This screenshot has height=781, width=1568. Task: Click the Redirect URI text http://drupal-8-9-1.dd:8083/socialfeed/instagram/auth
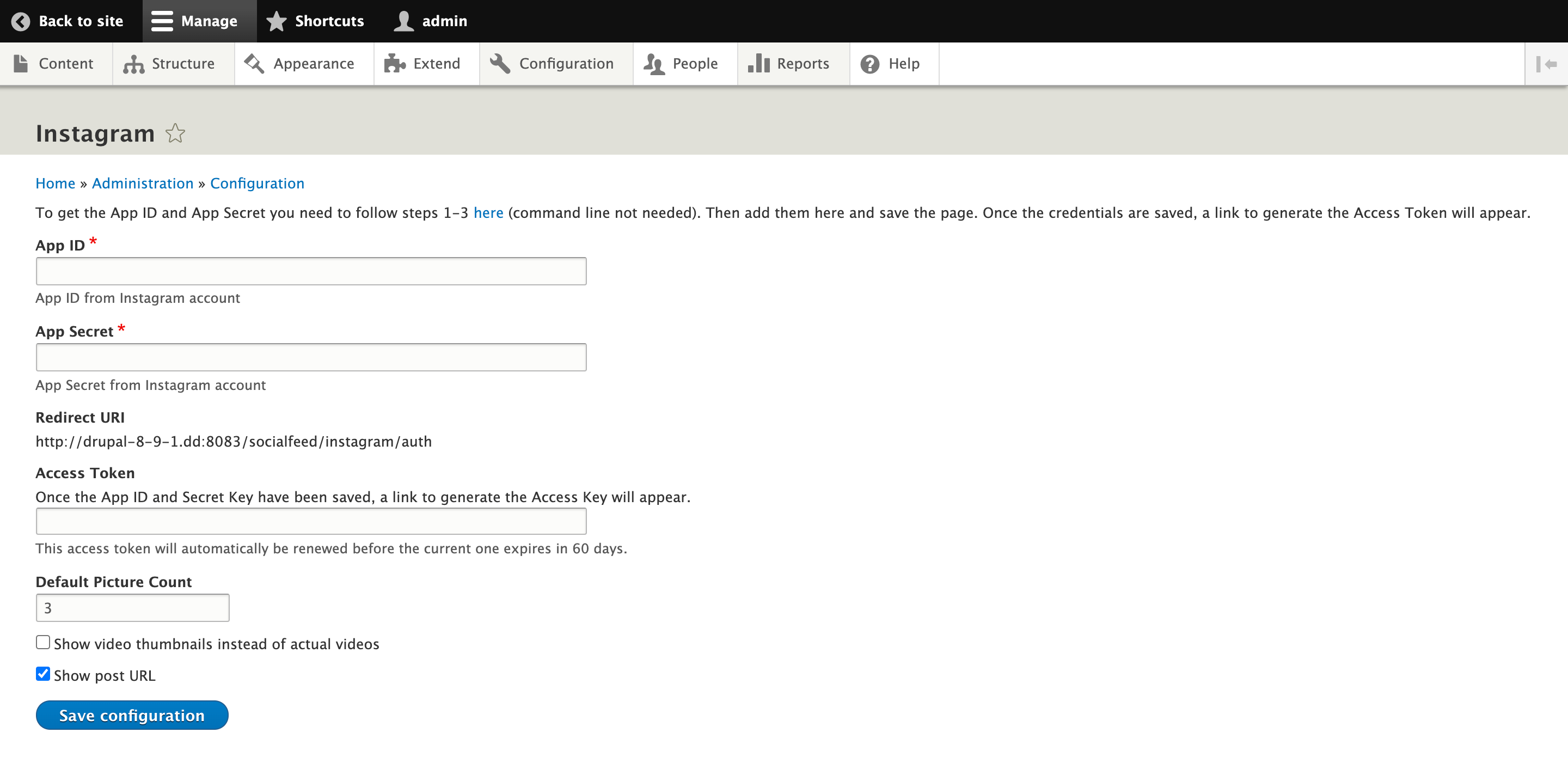pos(234,441)
